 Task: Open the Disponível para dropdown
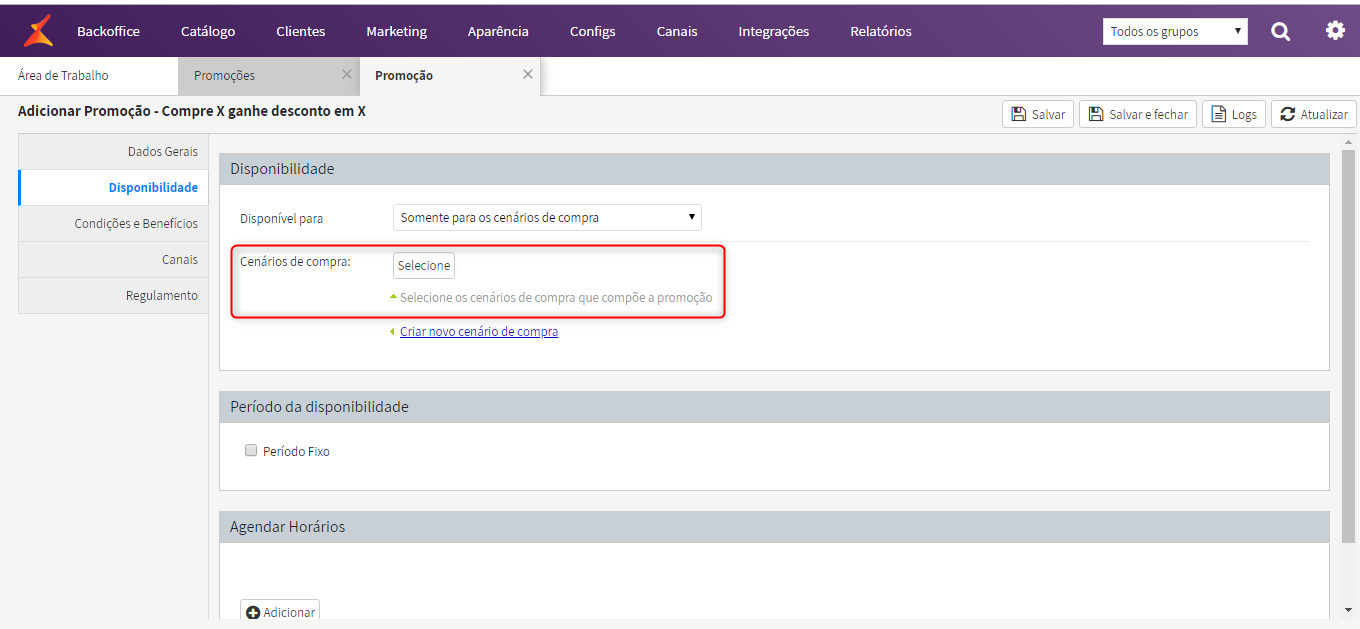point(547,217)
